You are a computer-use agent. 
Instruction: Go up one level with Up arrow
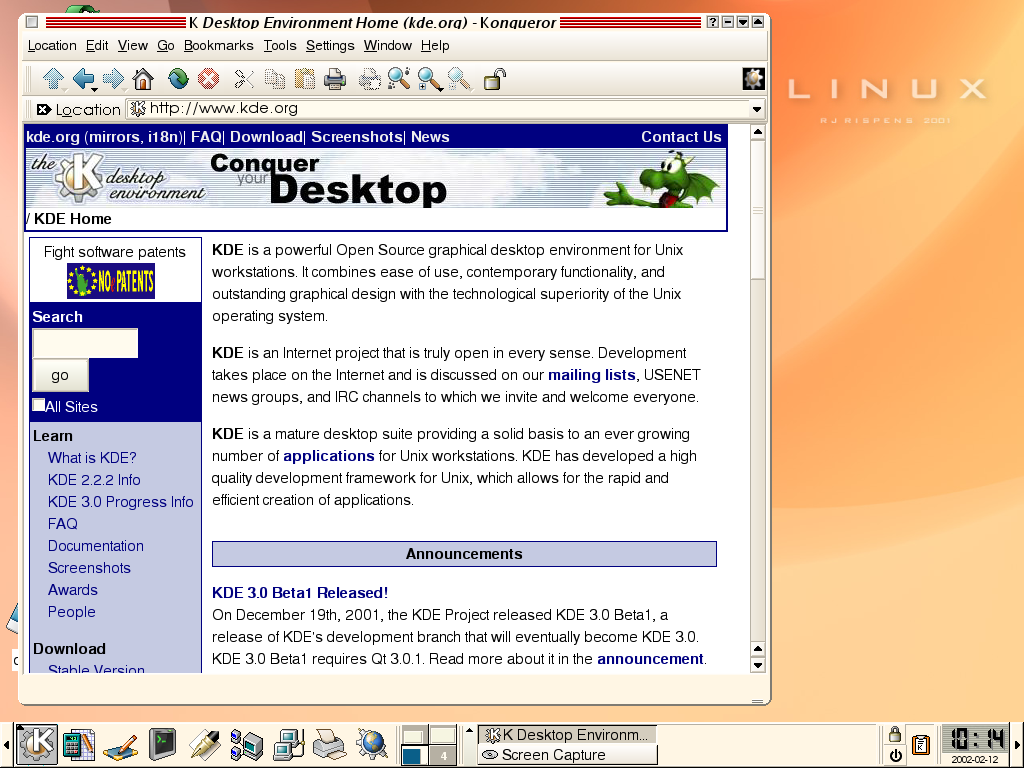click(x=53, y=79)
